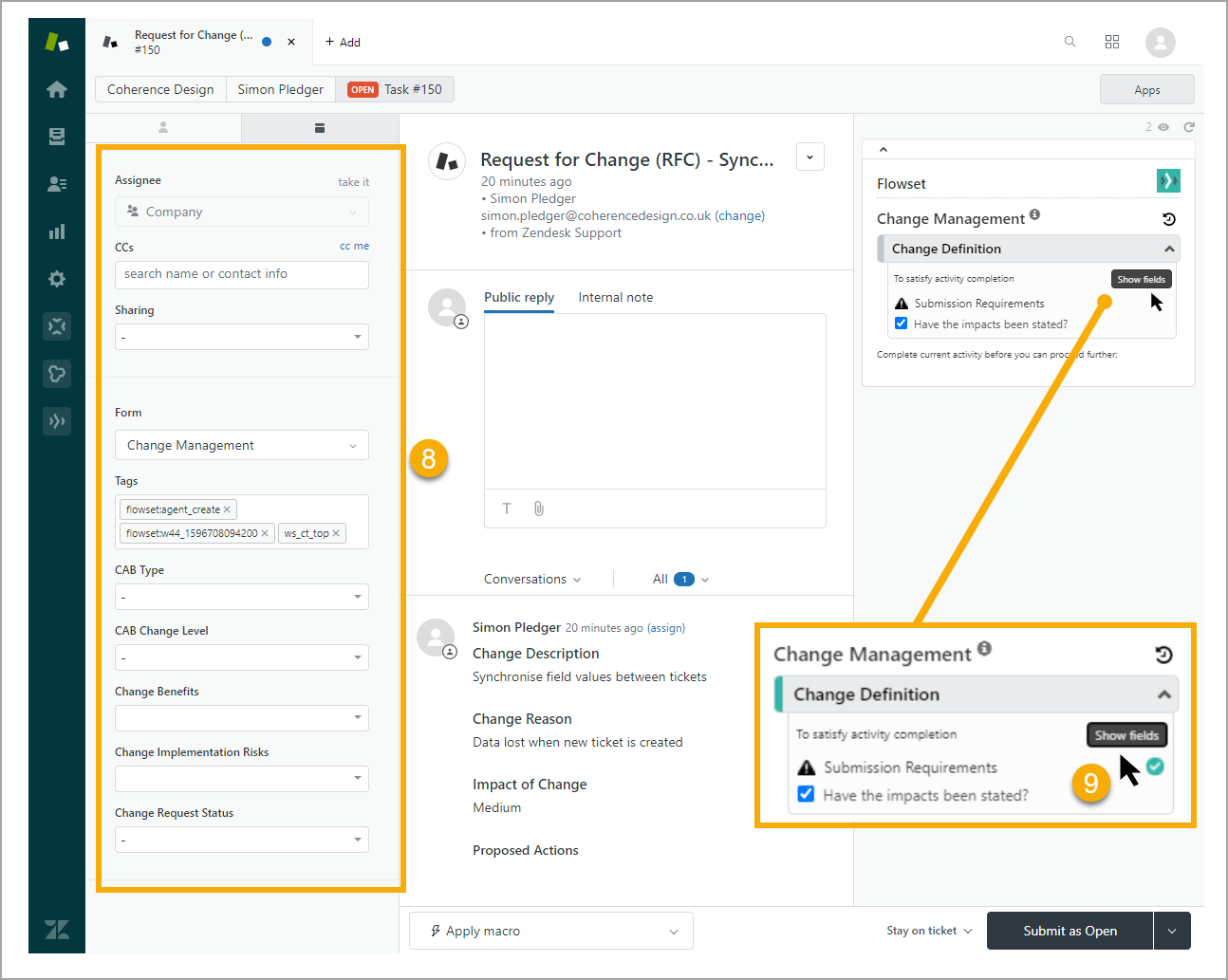
Task: Open the Customers icon in sidebar
Action: (x=57, y=184)
